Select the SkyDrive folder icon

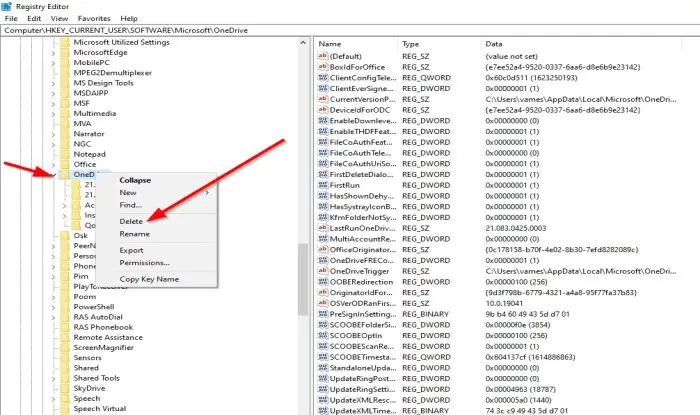[x=65, y=389]
